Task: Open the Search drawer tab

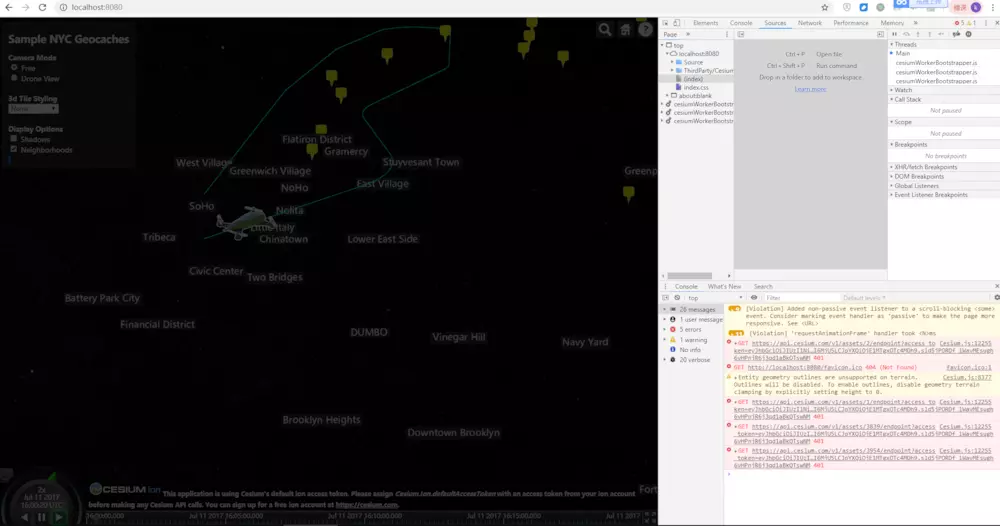Action: pos(763,287)
